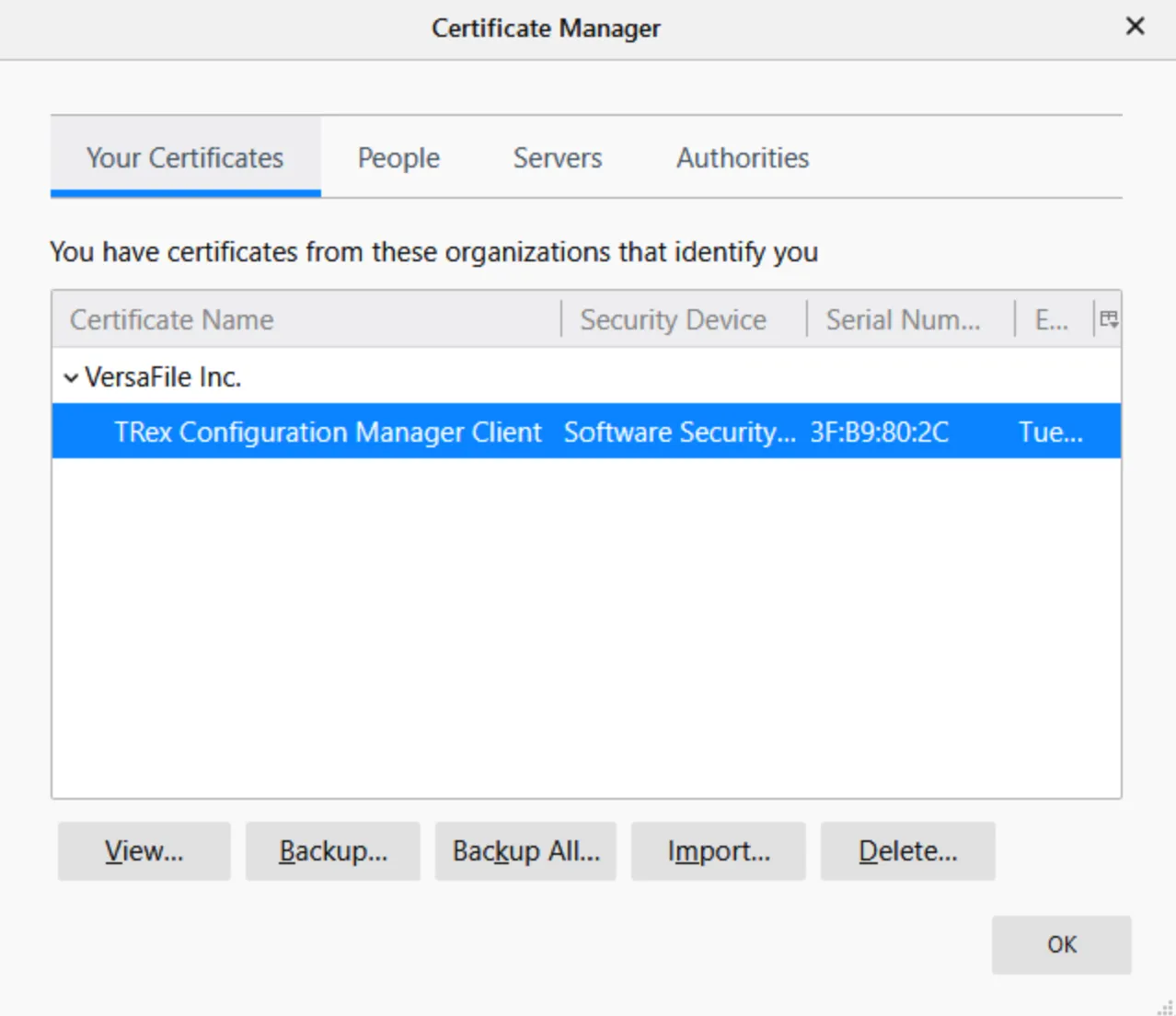Click the View... button

pos(144,851)
